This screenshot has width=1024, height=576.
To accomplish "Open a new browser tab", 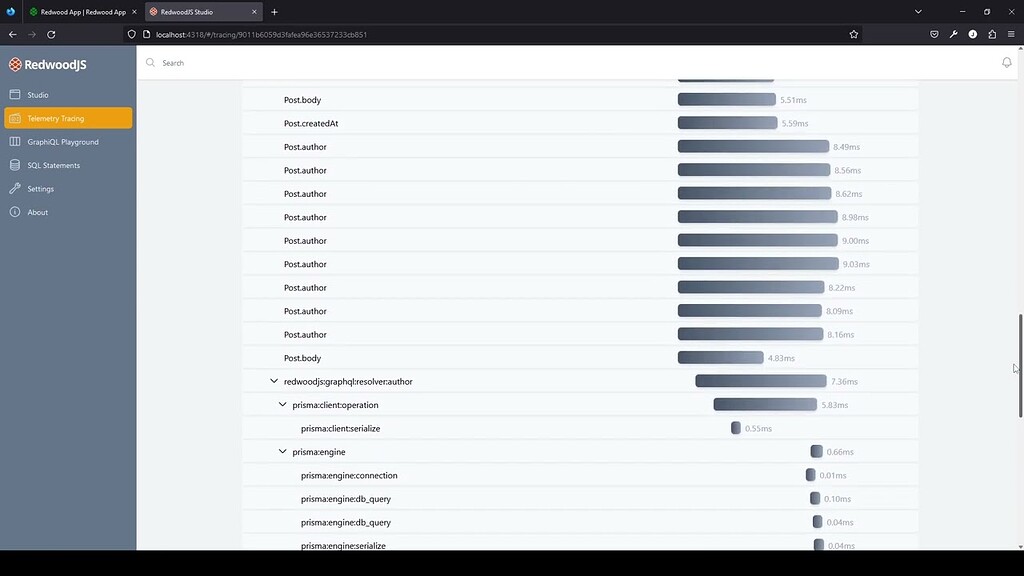I will [274, 12].
